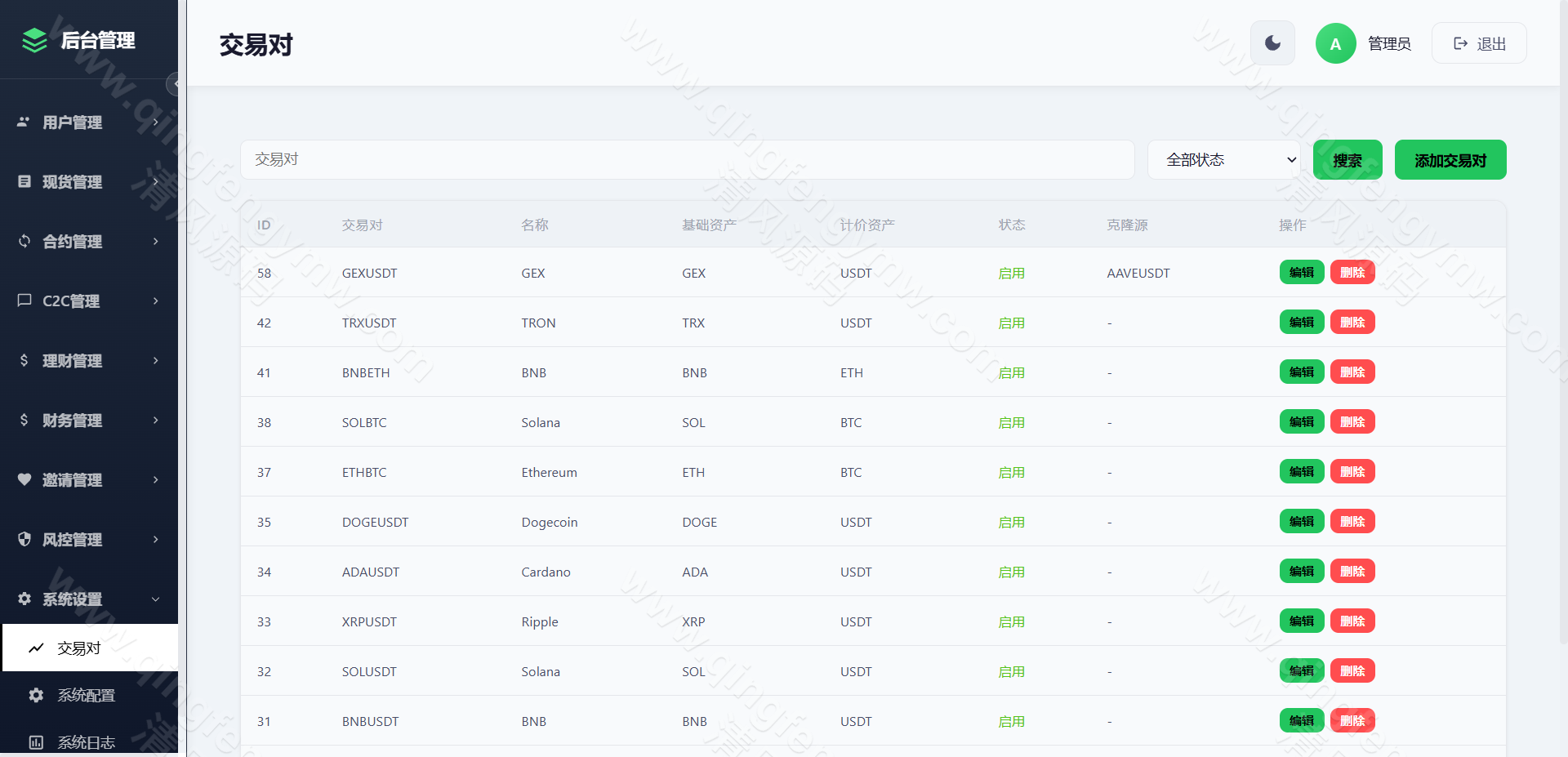Click the Ethereum name cell
The height and width of the screenshot is (757, 1568).
(x=549, y=472)
